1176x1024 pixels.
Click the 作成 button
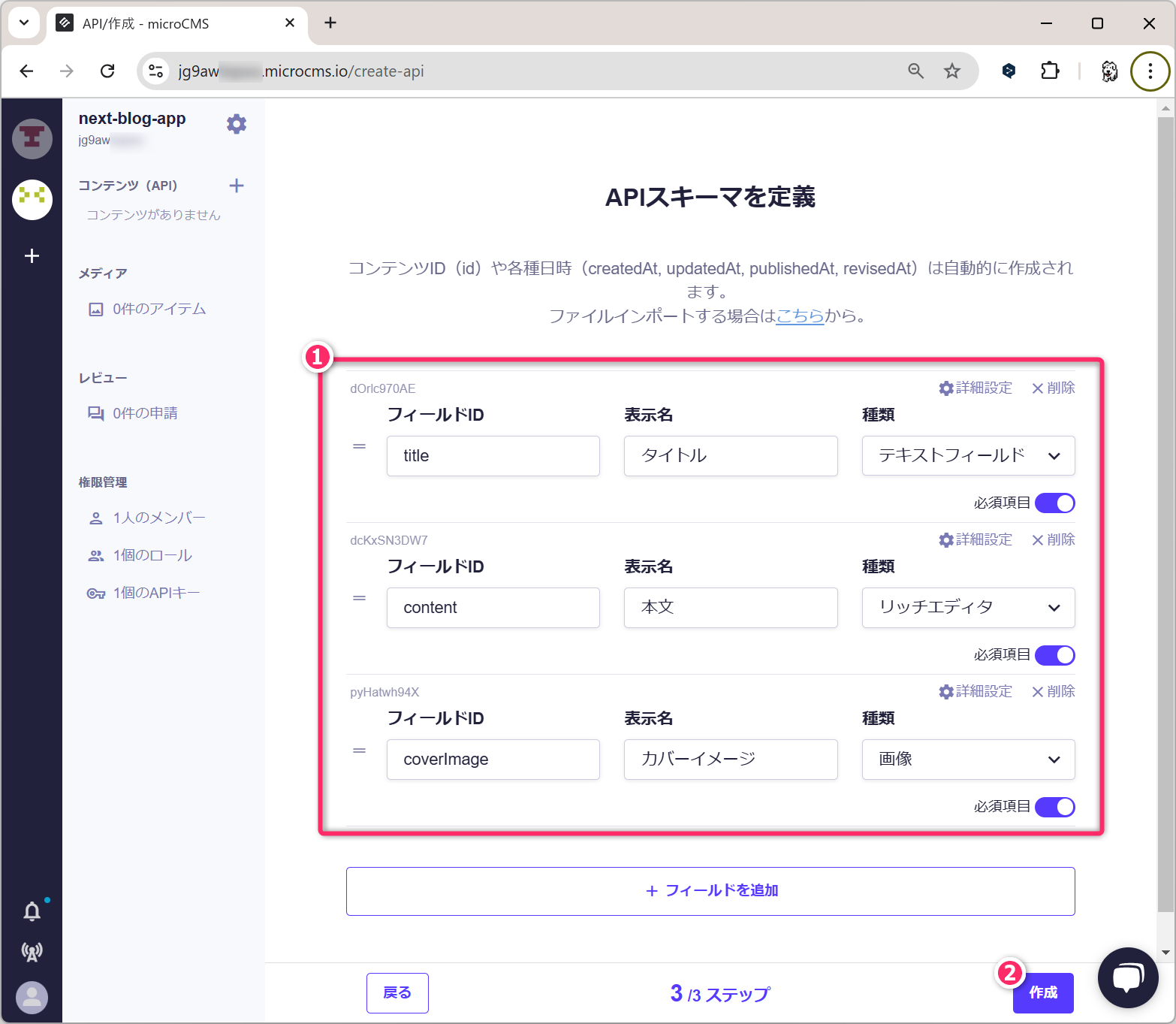pos(1043,992)
